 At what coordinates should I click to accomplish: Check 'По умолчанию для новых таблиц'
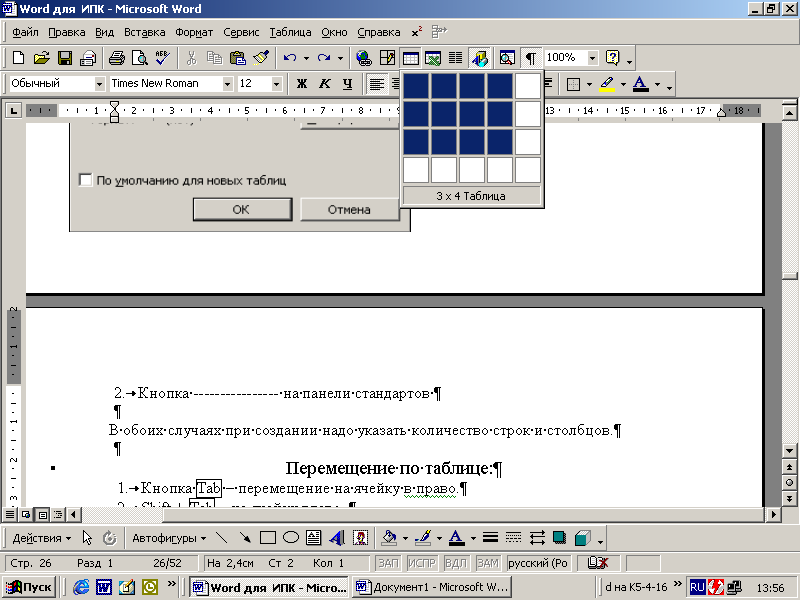pos(85,180)
